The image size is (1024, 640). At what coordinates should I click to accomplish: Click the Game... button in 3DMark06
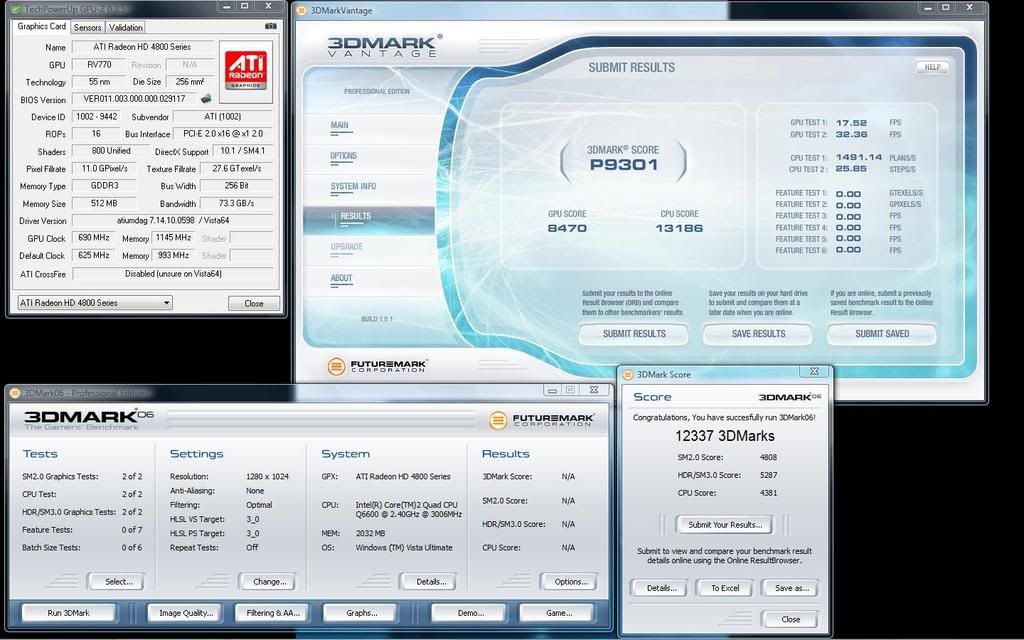pos(558,613)
